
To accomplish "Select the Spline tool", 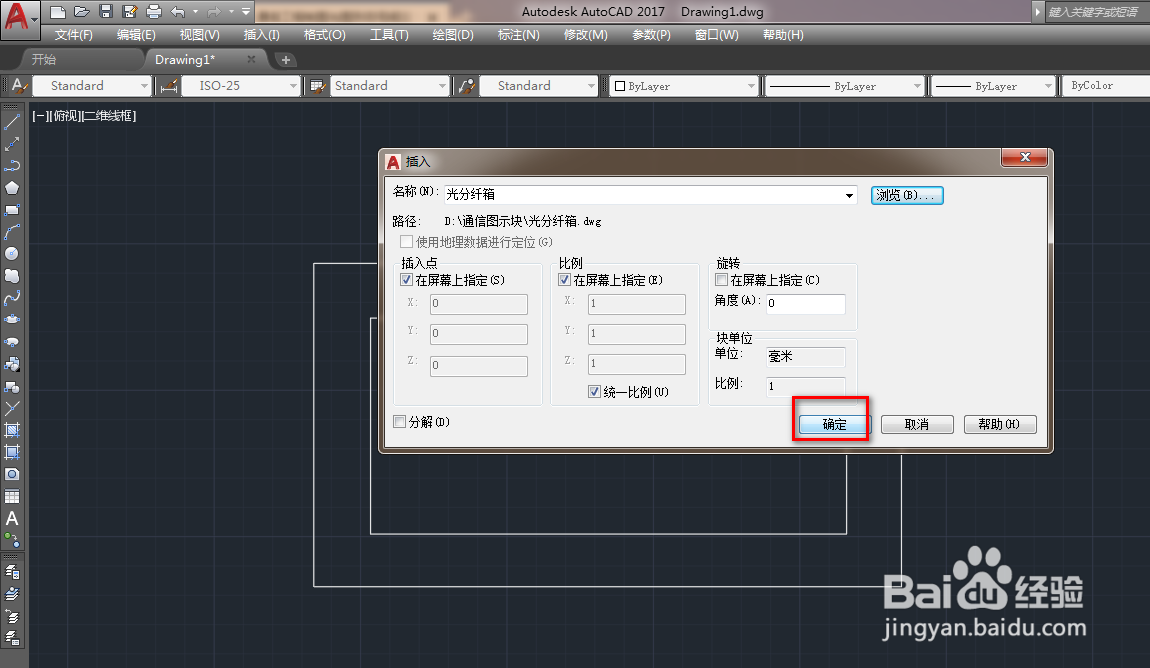I will pyautogui.click(x=12, y=298).
